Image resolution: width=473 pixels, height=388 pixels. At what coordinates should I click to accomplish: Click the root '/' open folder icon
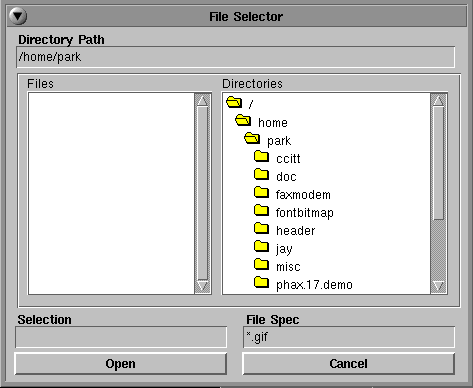pyautogui.click(x=234, y=102)
